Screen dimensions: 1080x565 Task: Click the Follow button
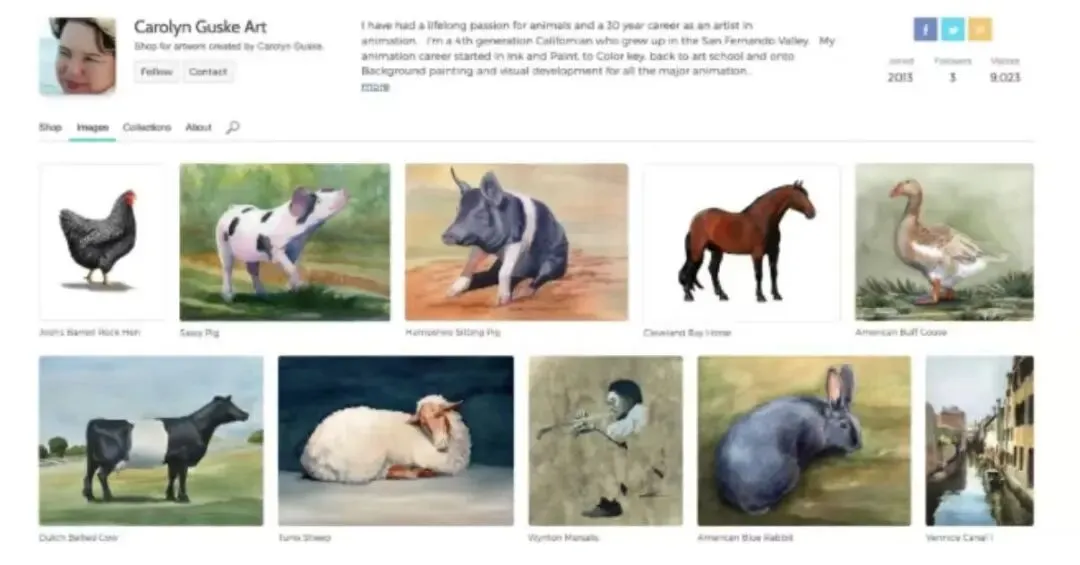[x=156, y=72]
